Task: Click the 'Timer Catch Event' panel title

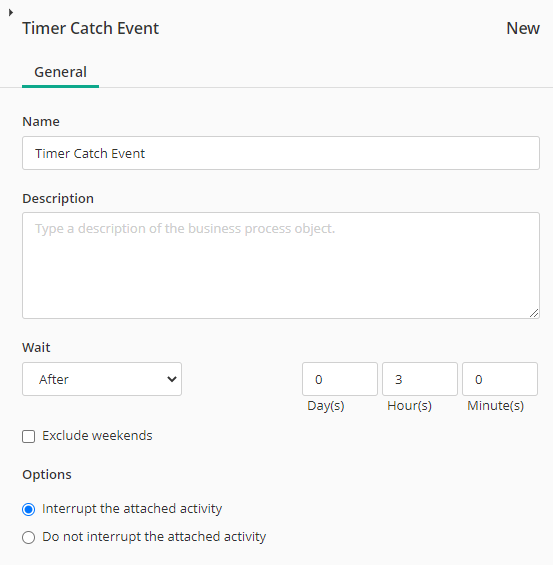Action: tap(90, 28)
